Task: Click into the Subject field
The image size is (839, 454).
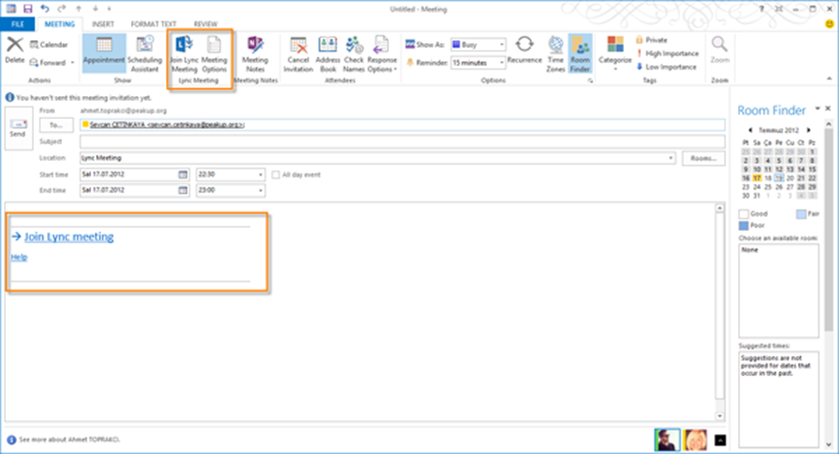Action: coord(402,141)
